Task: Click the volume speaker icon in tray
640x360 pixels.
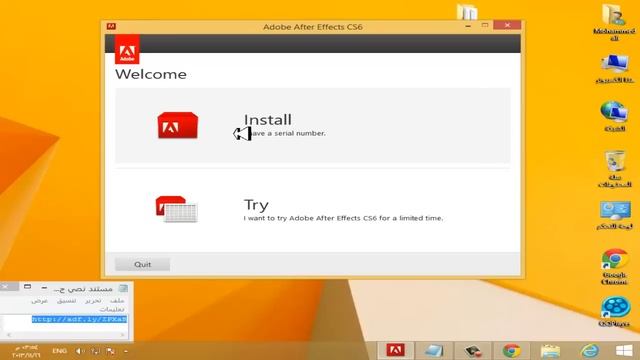Action: [x=80, y=351]
